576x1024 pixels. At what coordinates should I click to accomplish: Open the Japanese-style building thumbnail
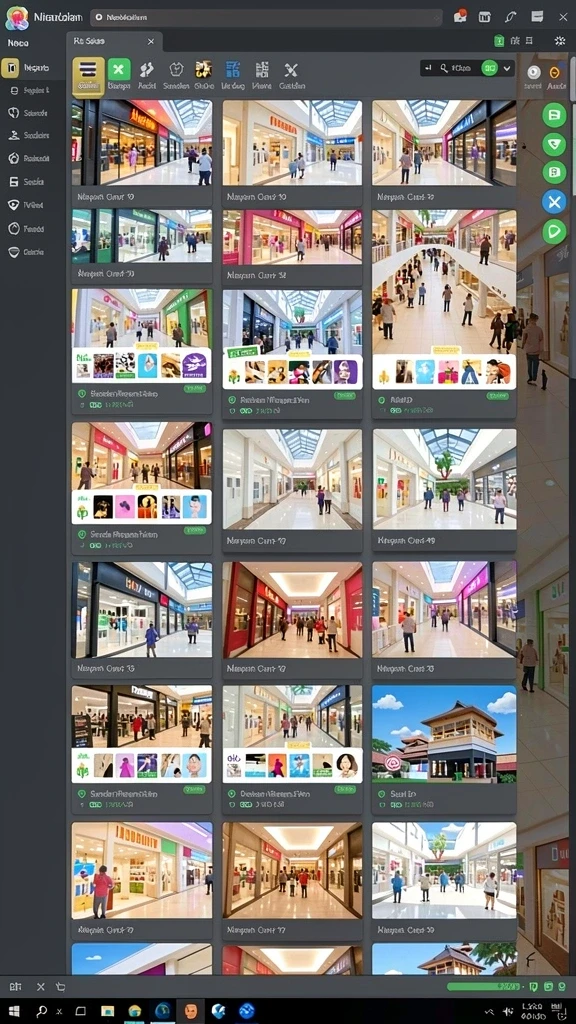tap(444, 733)
